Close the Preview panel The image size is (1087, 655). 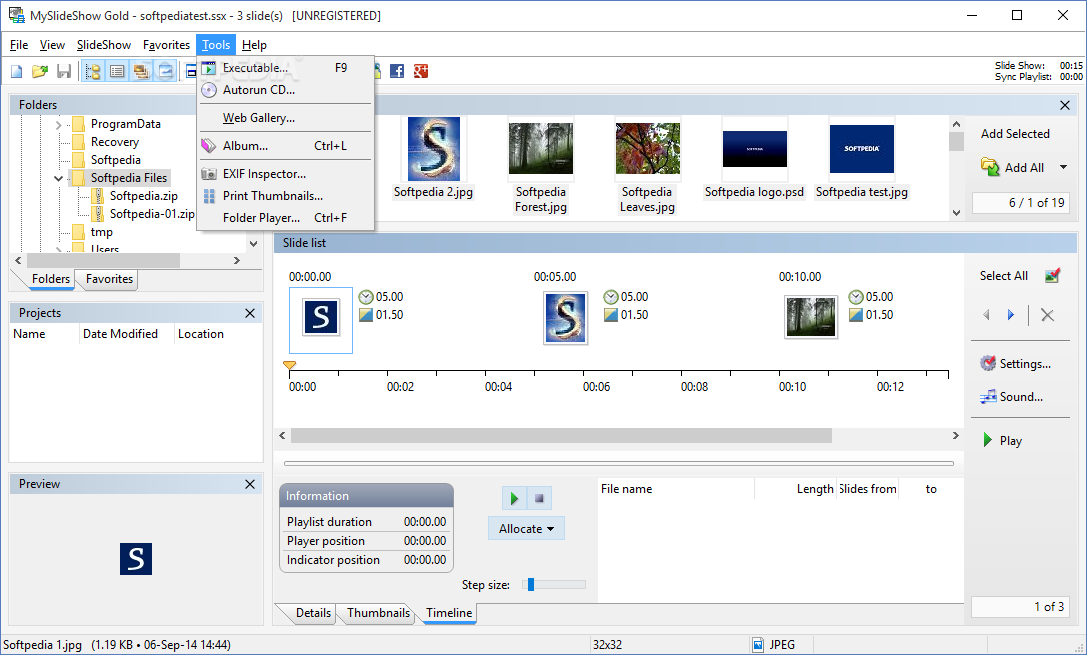250,484
